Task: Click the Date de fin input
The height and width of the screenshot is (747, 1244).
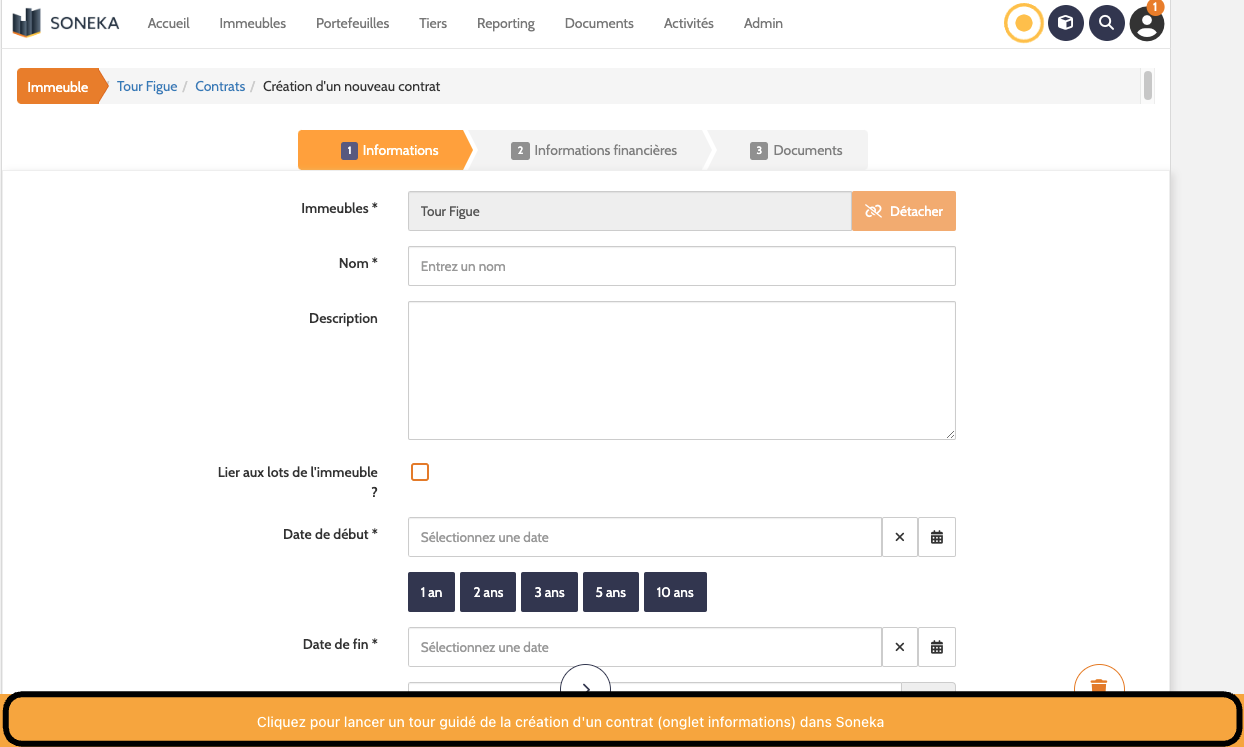Action: (x=645, y=647)
